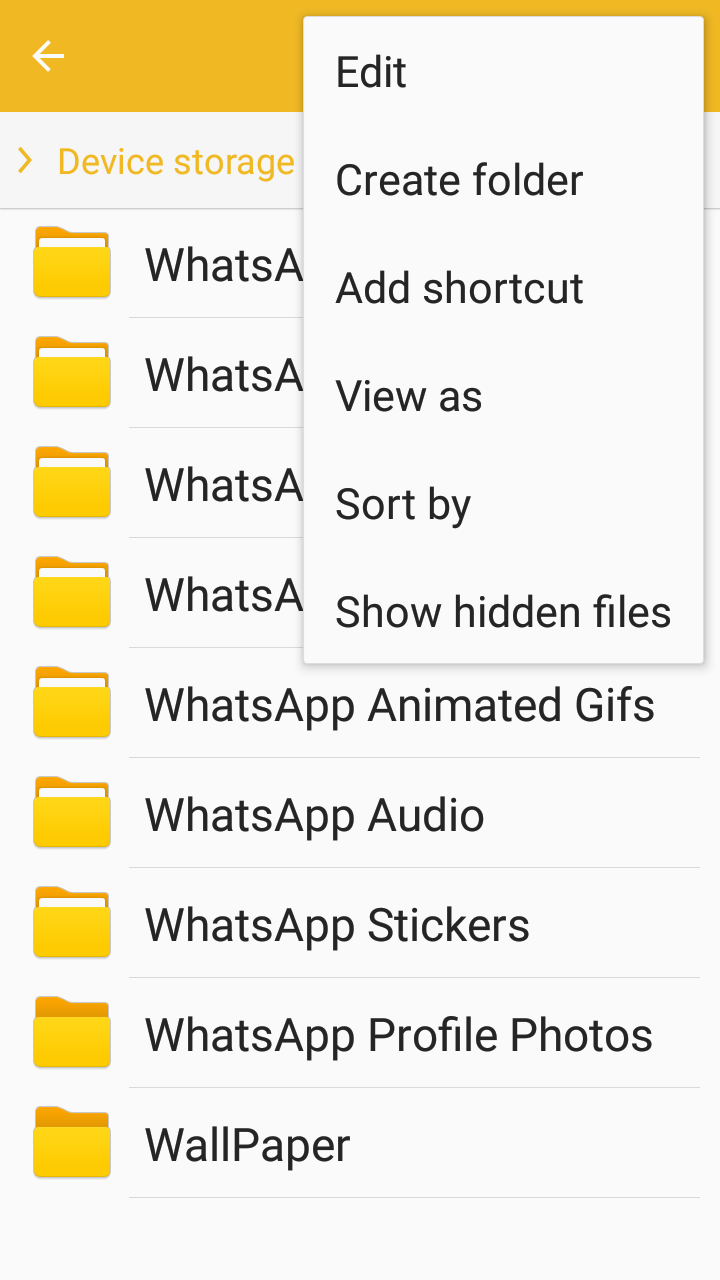
Task: Click the WhatsApp Audio folder icon
Action: click(72, 813)
